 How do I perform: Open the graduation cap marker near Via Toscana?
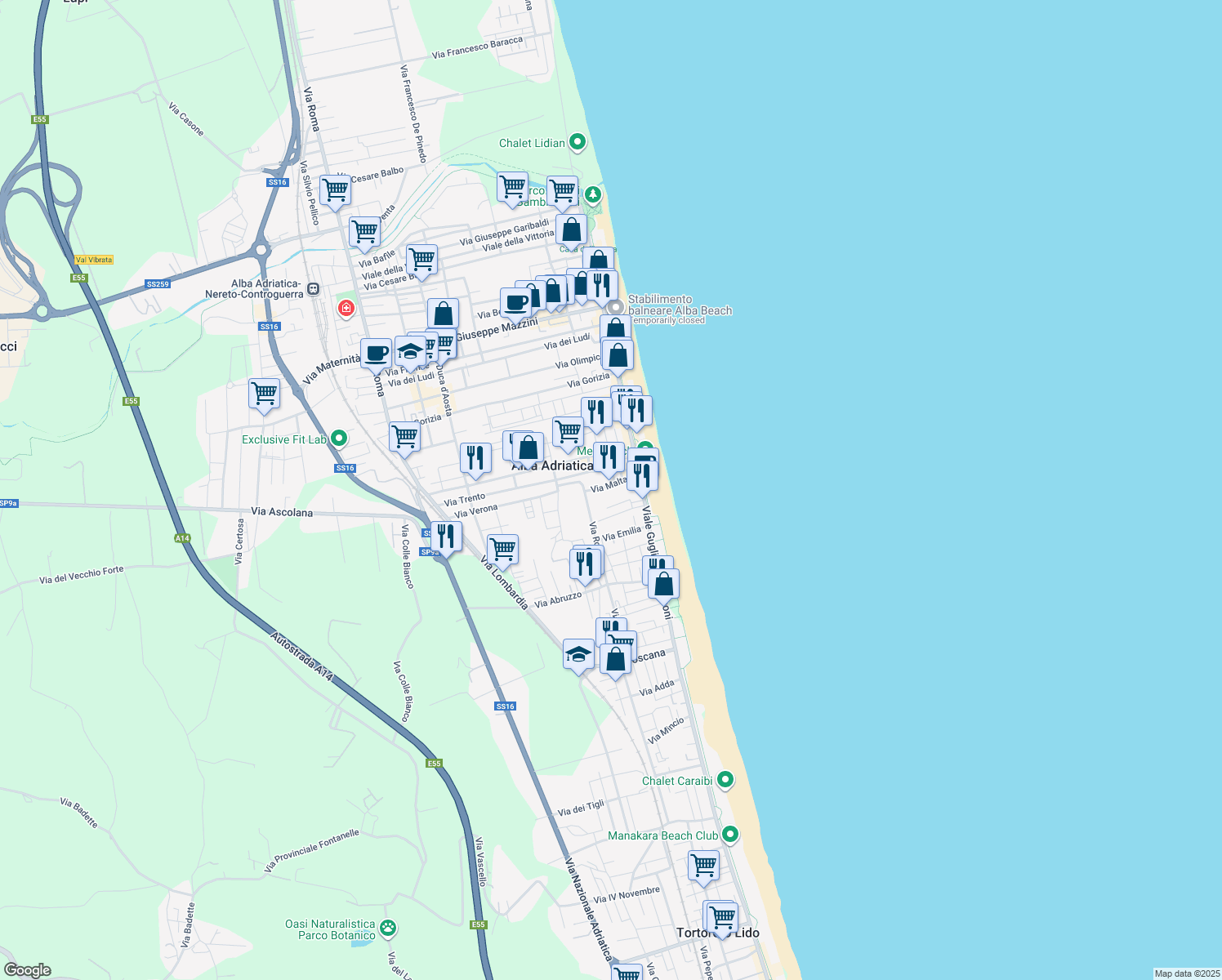point(579,653)
